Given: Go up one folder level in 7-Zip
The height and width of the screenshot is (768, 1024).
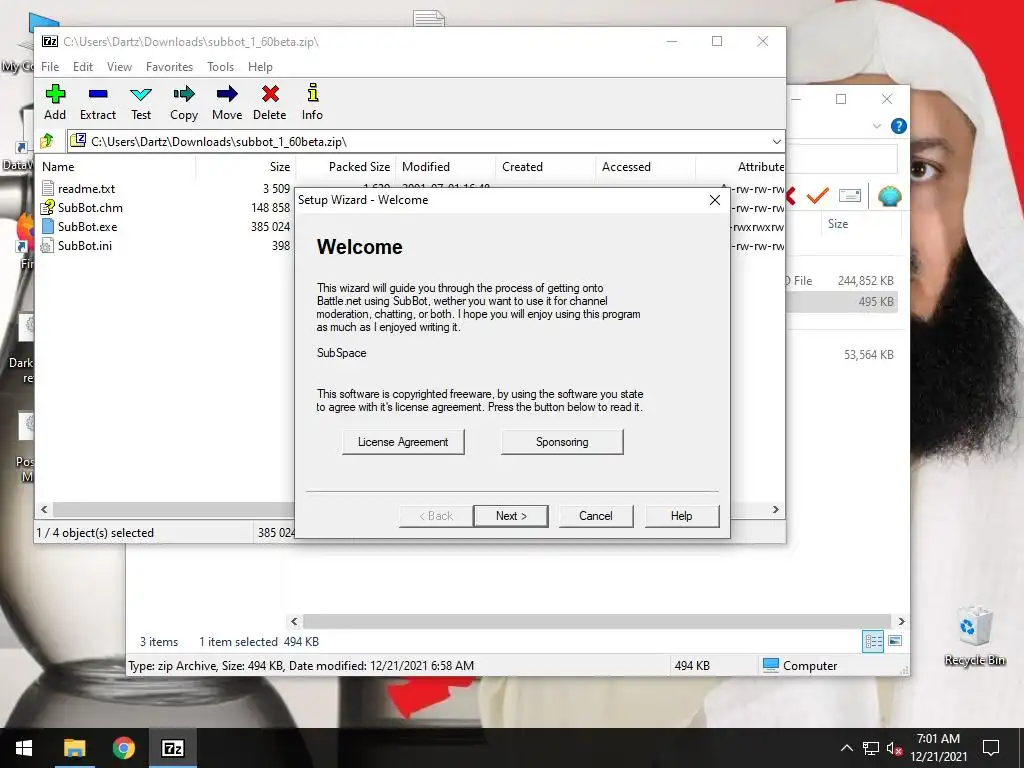Looking at the screenshot, I should click(47, 141).
